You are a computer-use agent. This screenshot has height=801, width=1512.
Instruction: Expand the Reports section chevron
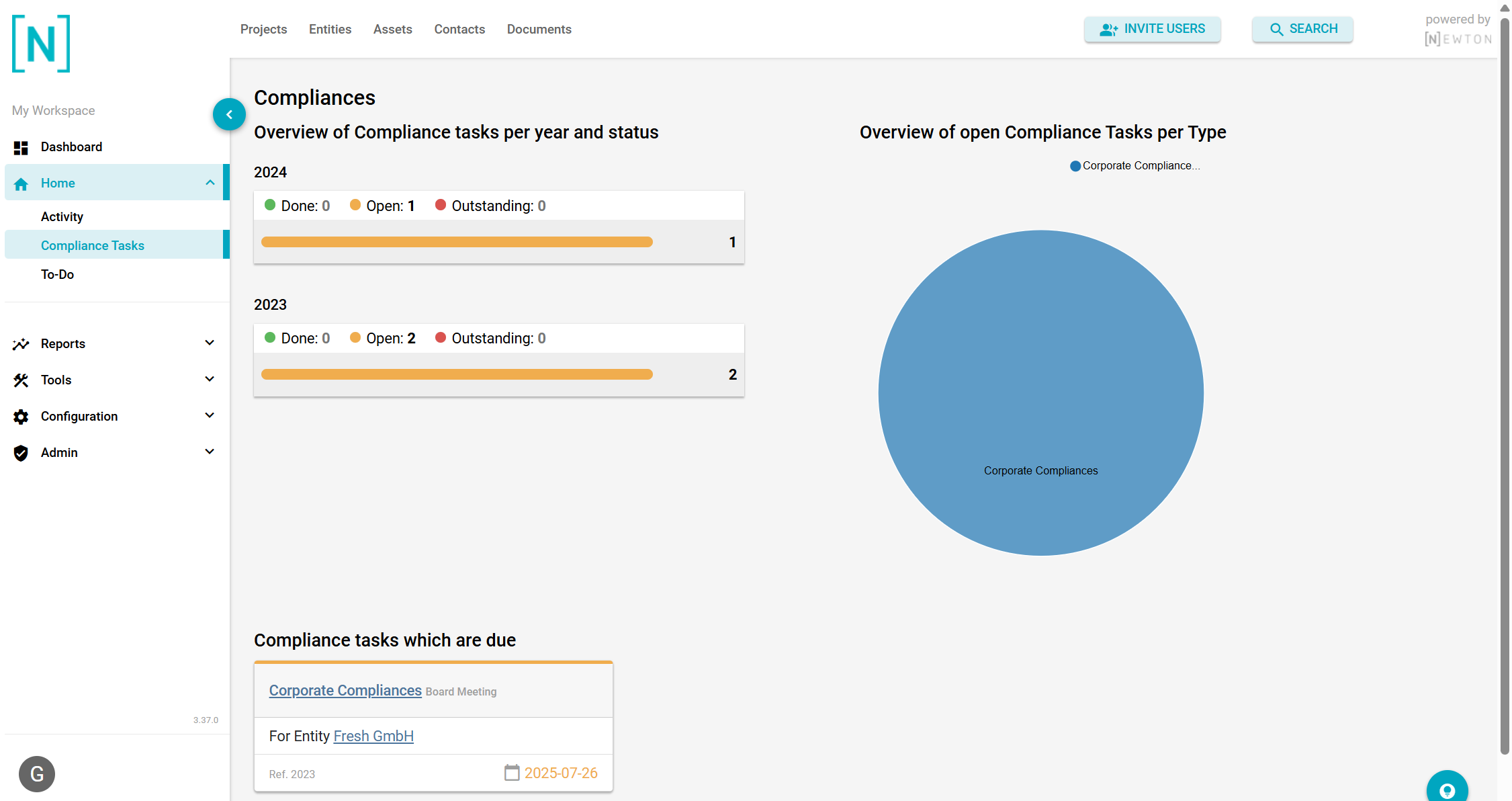click(210, 343)
